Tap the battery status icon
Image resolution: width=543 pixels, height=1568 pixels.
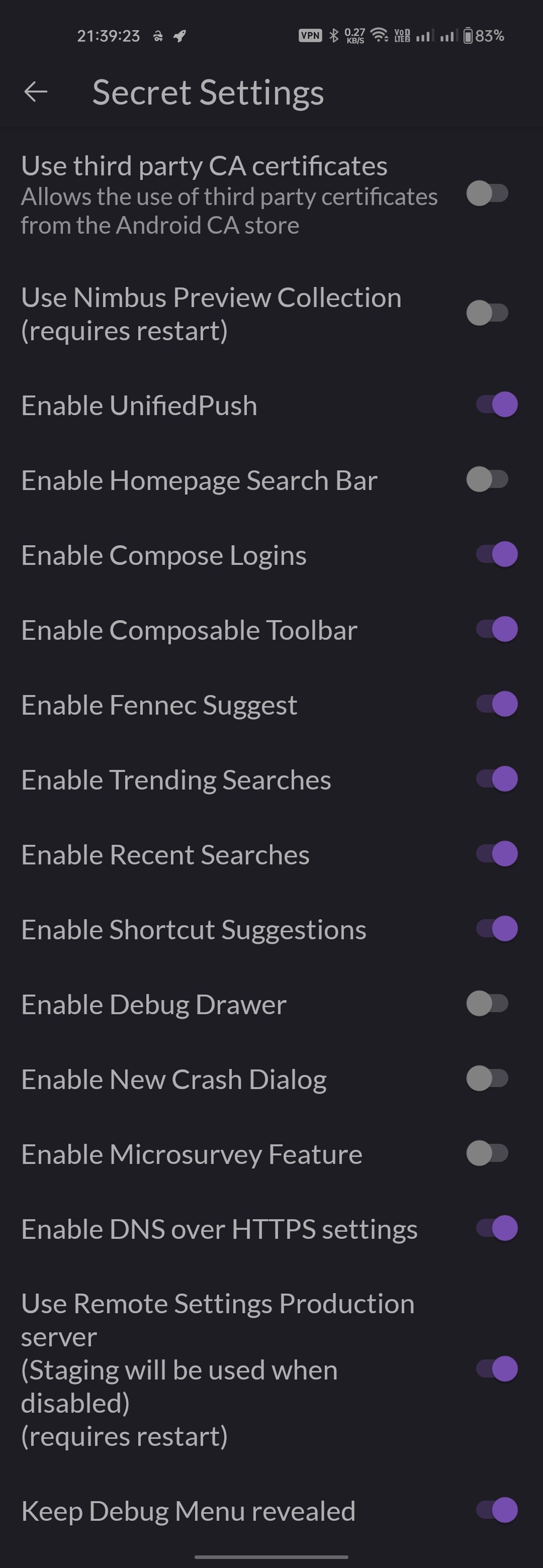click(x=468, y=36)
